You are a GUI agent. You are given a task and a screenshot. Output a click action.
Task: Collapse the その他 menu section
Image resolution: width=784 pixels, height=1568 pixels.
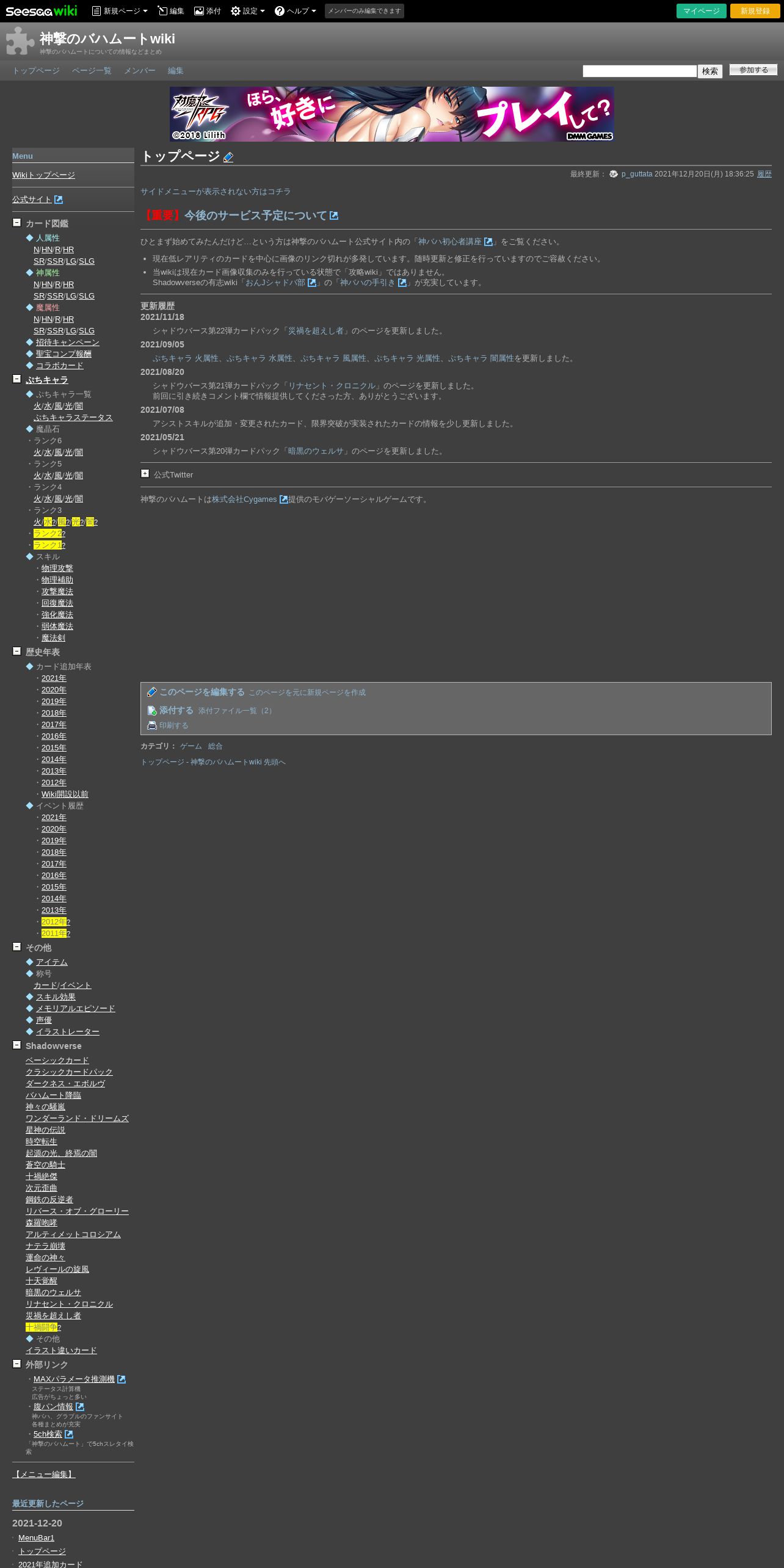16,947
